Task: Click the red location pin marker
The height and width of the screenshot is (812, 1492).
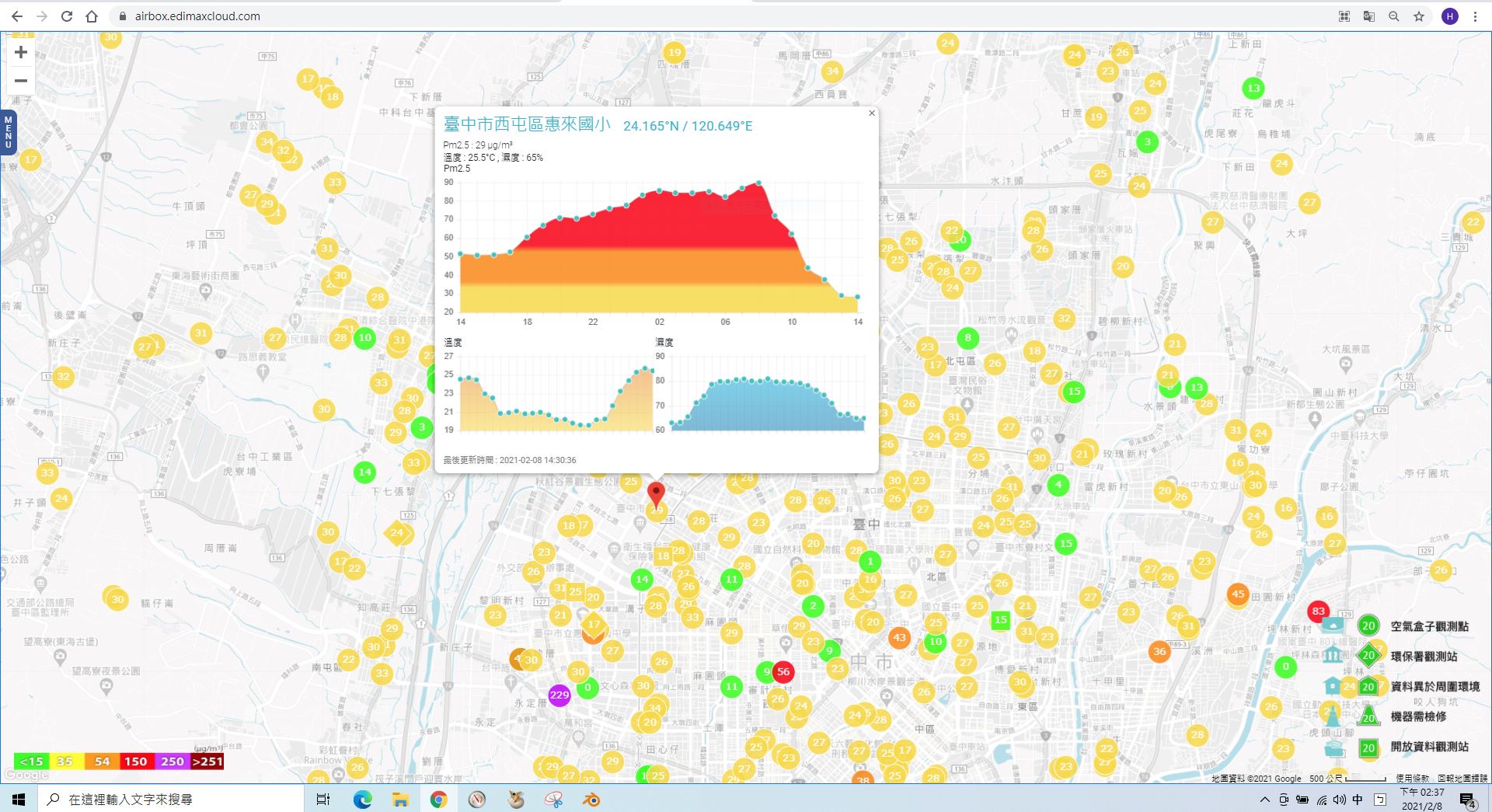Action: click(x=656, y=494)
